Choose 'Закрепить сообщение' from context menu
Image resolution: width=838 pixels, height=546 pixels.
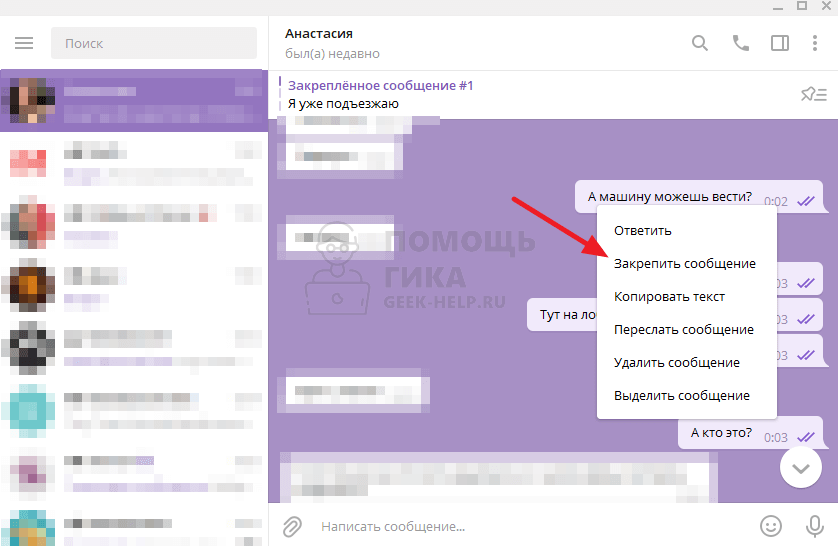point(684,263)
